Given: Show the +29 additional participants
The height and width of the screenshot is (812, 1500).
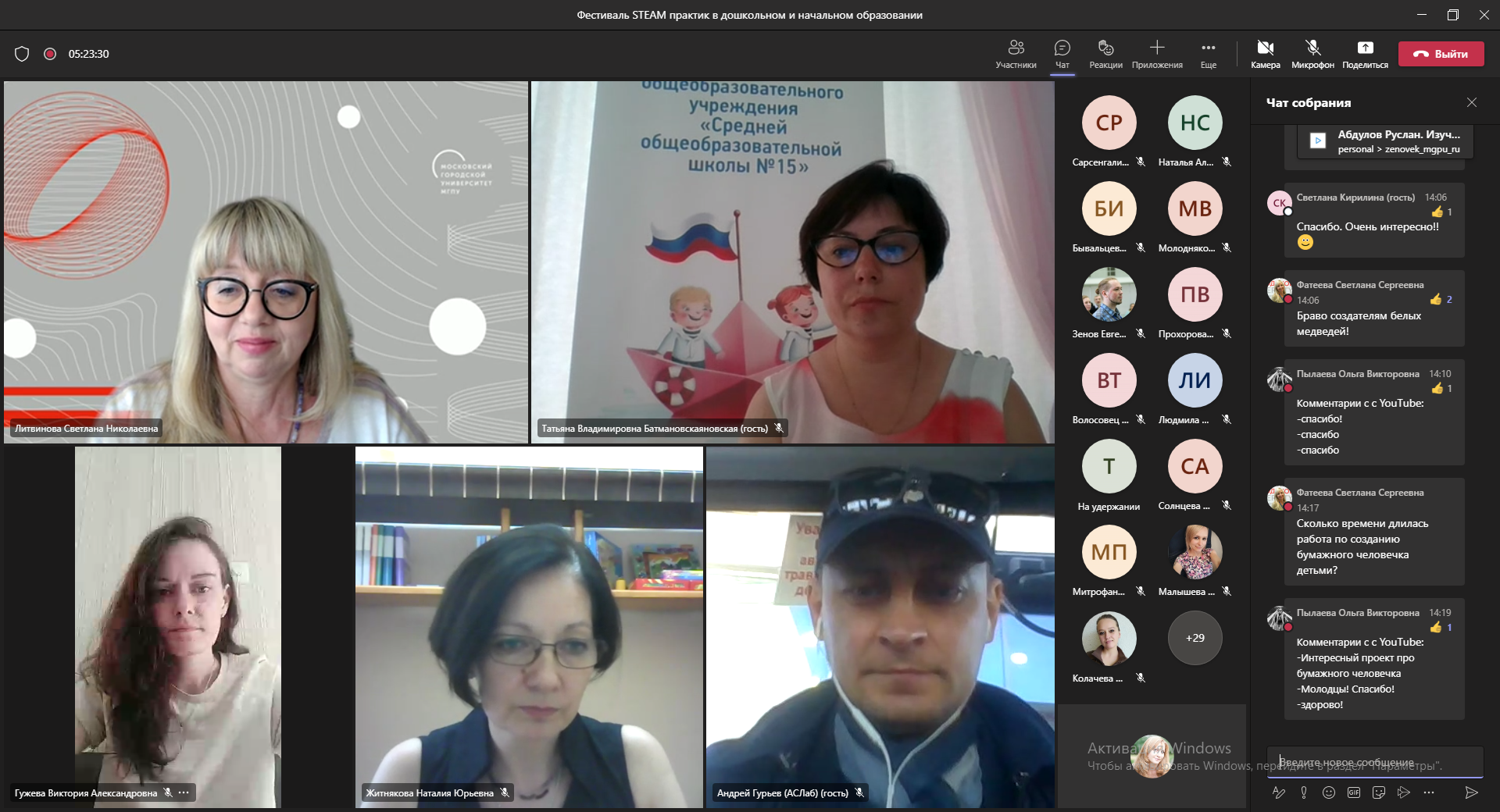Looking at the screenshot, I should (x=1195, y=638).
